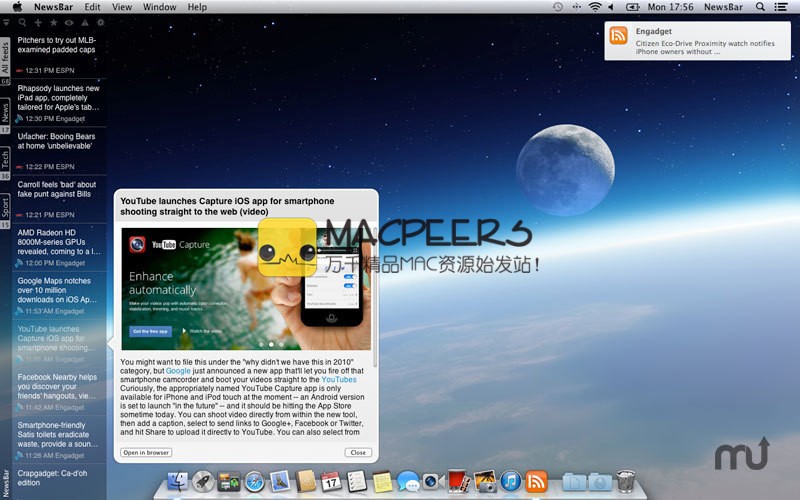
Task: Open FaceTime camera icon in Dock
Action: tap(433, 481)
